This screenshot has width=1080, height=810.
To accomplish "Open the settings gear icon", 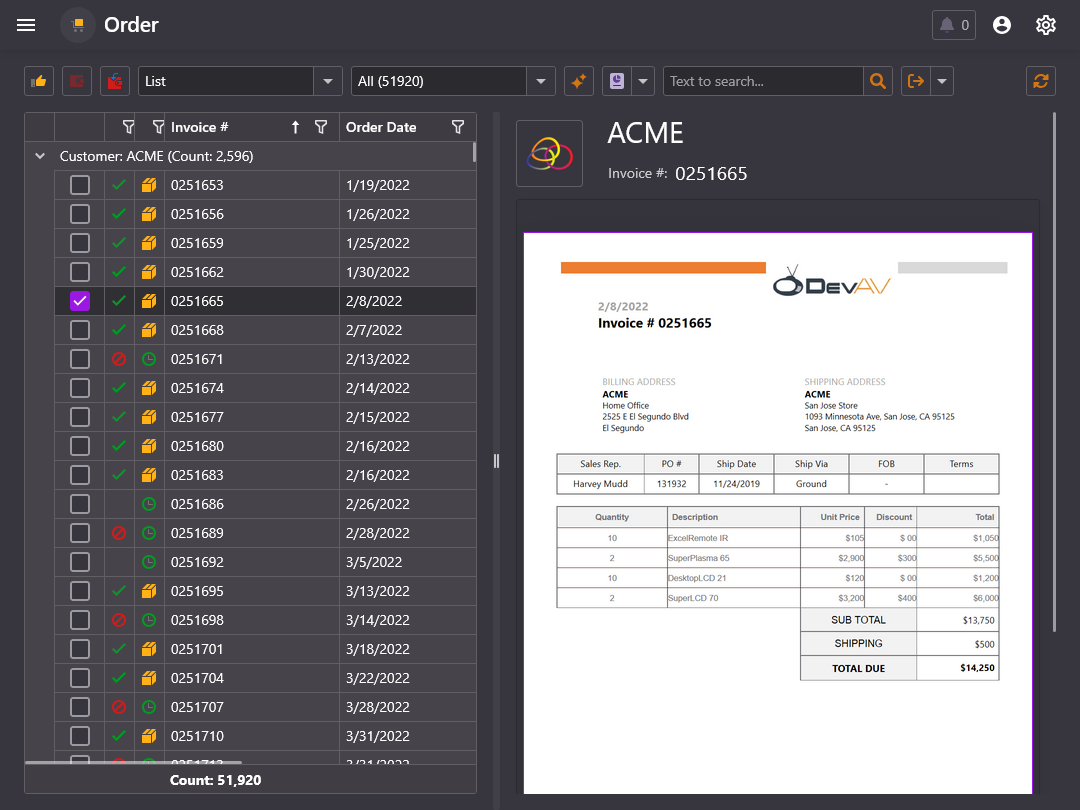I will point(1046,25).
